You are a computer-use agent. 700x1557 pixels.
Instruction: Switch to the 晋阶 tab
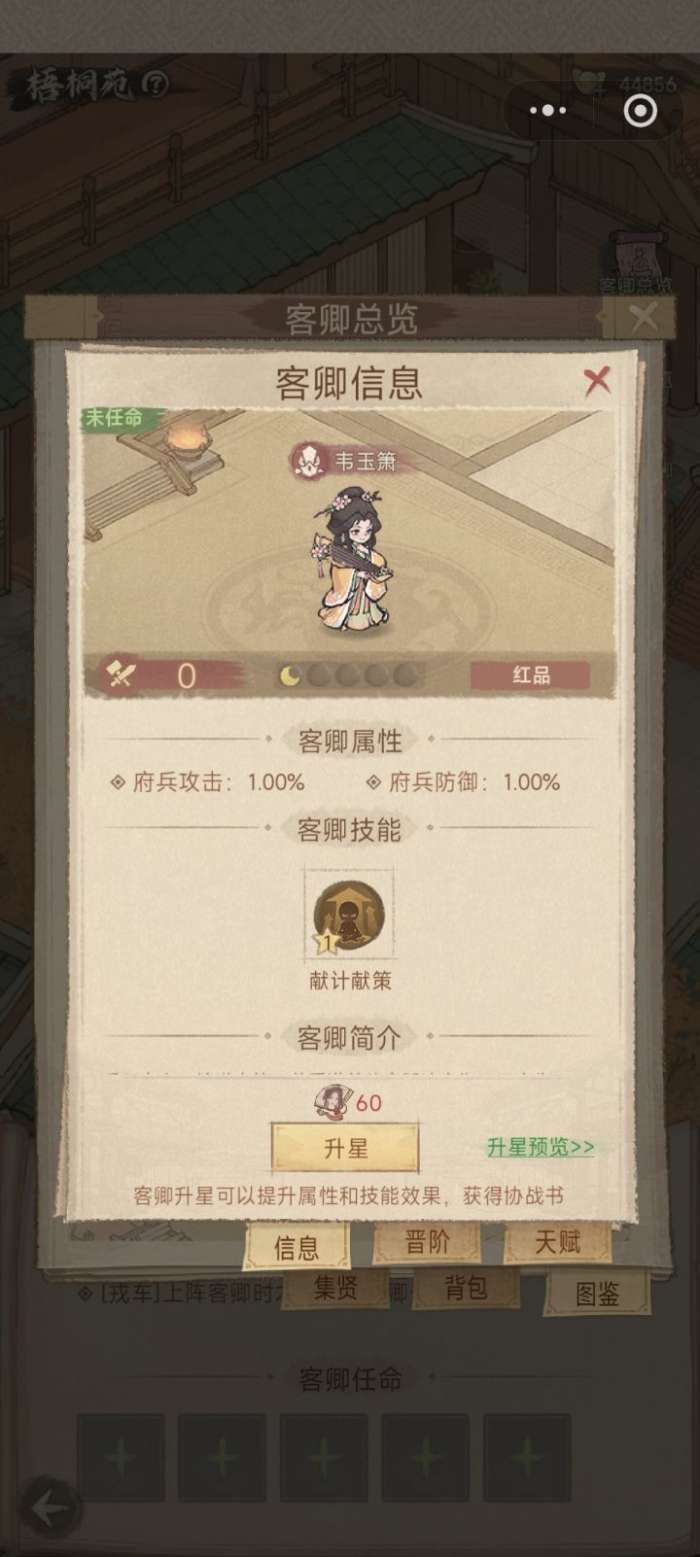point(427,1242)
